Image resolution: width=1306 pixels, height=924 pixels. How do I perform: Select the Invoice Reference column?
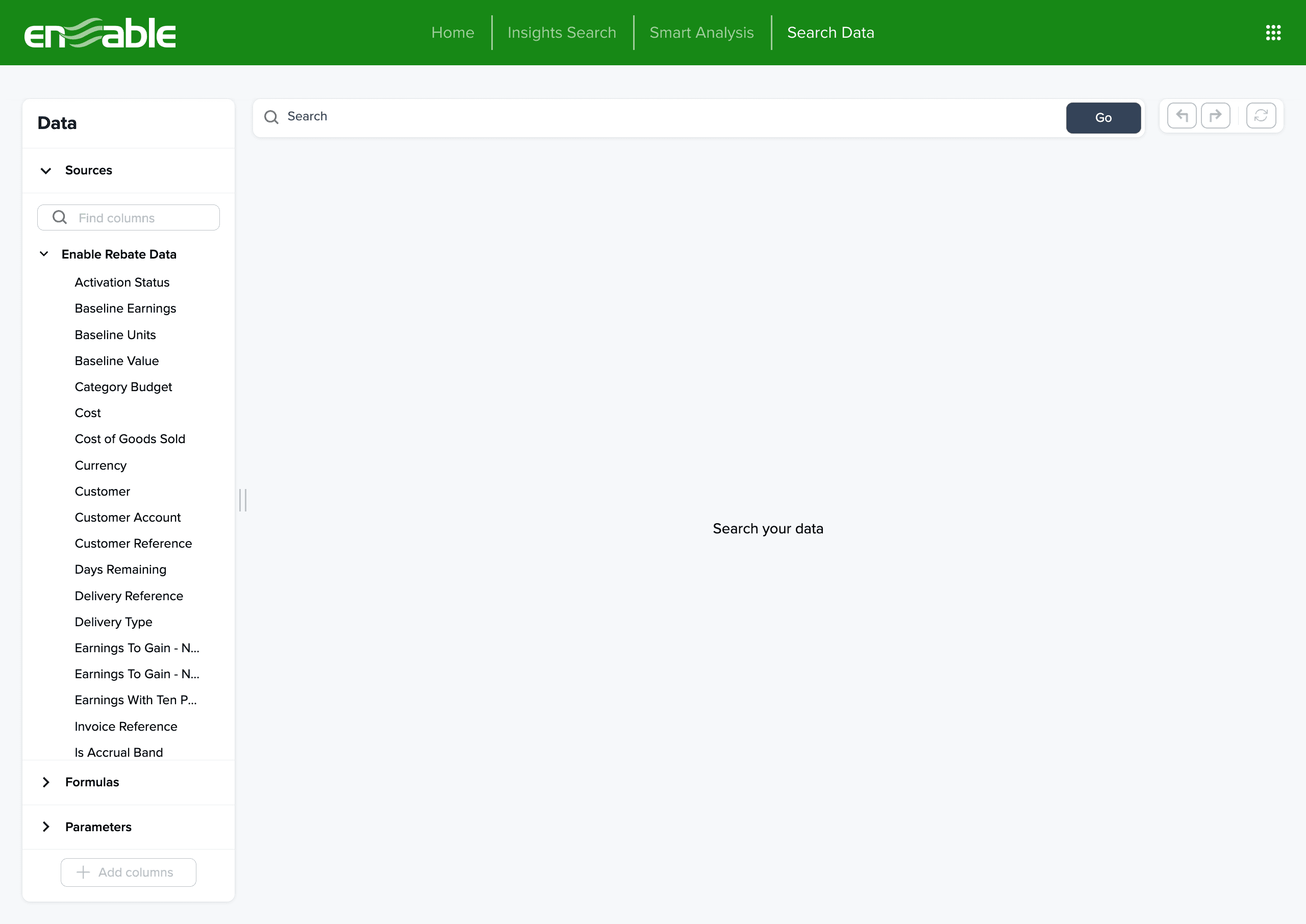click(126, 727)
